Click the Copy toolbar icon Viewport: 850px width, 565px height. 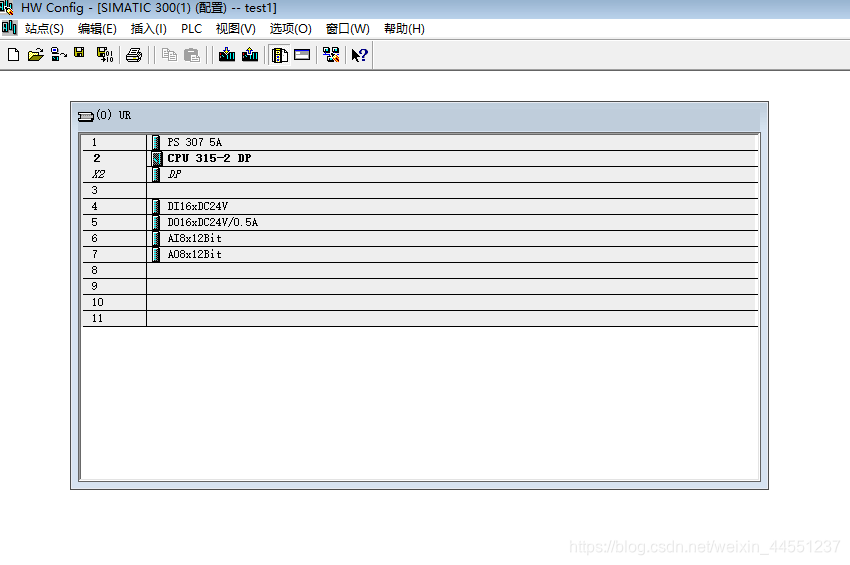tap(170, 55)
